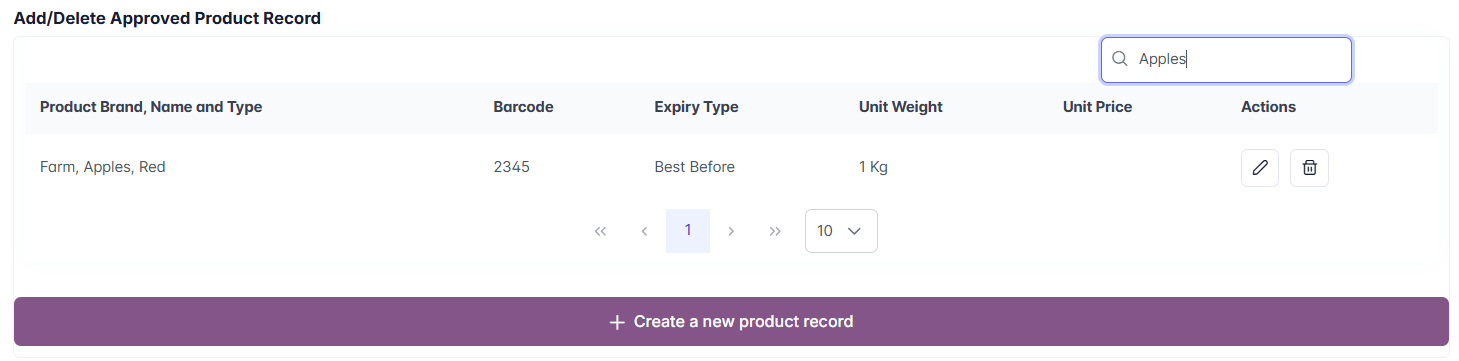1459x361 pixels.
Task: Create a new product record
Action: [x=731, y=322]
